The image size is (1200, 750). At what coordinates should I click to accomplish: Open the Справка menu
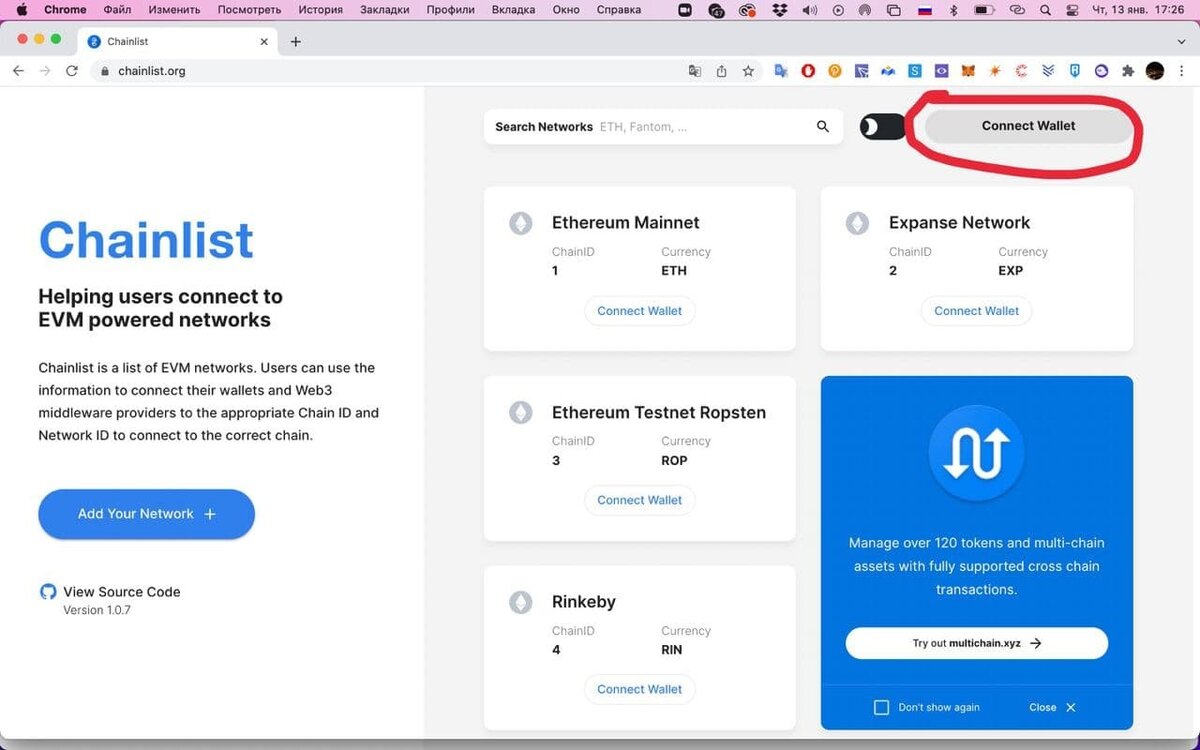click(618, 10)
